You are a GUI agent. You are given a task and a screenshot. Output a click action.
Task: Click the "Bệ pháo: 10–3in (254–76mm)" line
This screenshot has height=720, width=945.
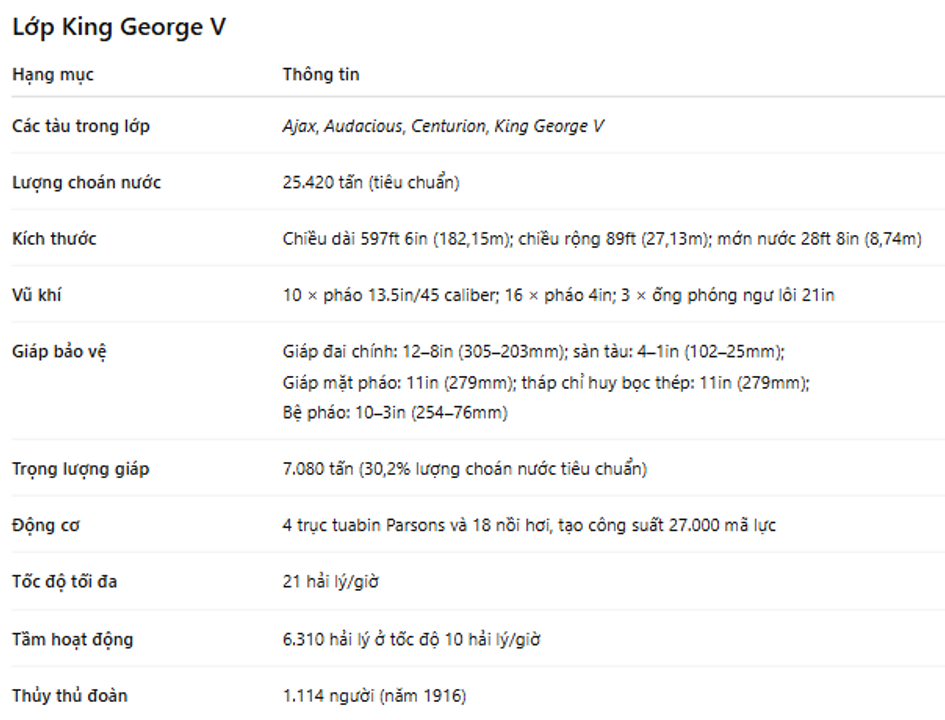click(x=394, y=412)
